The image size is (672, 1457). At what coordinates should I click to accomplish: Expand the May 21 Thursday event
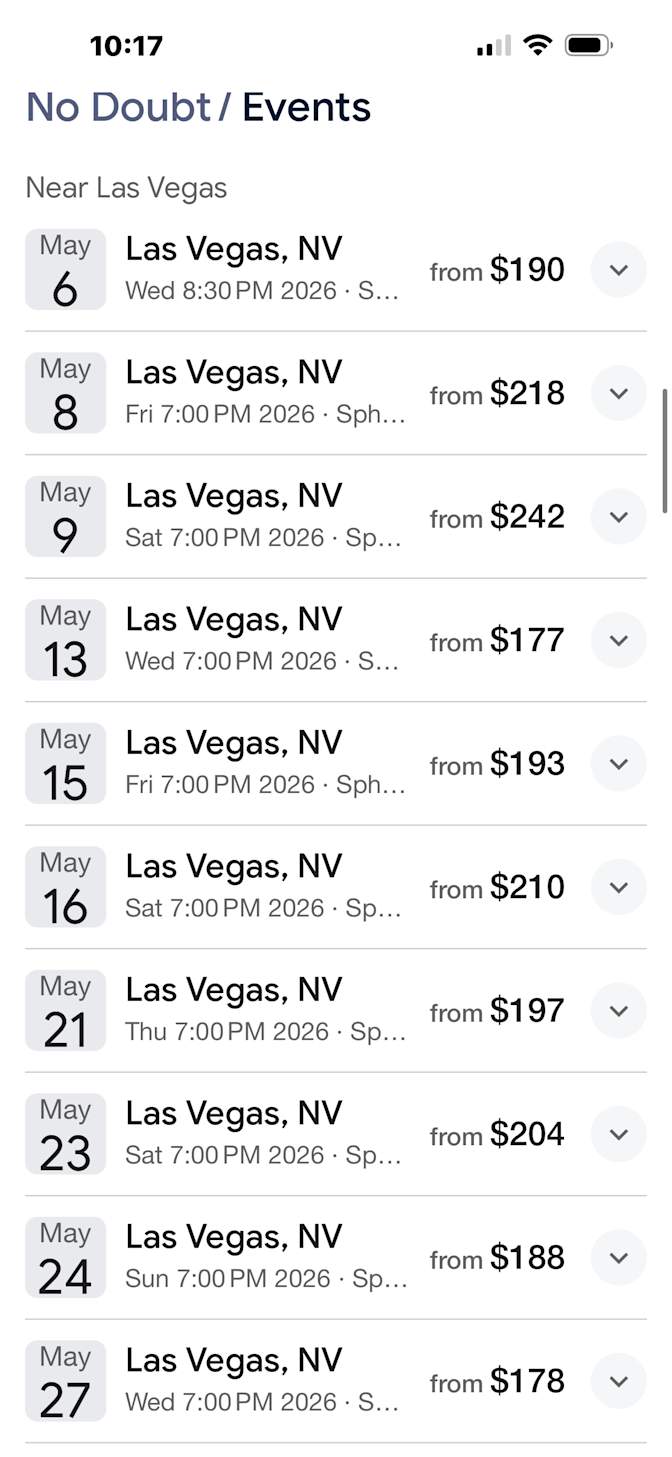pyautogui.click(x=618, y=1011)
